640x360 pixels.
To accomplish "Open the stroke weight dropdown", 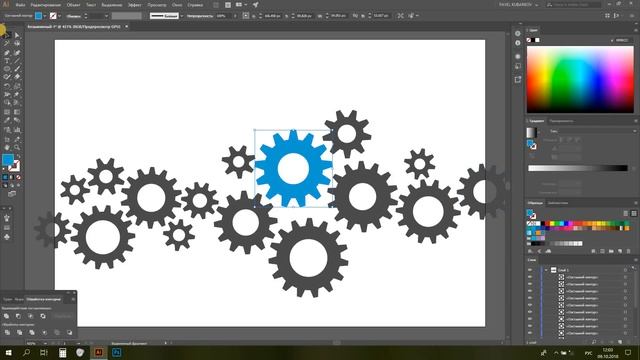I will pos(106,16).
